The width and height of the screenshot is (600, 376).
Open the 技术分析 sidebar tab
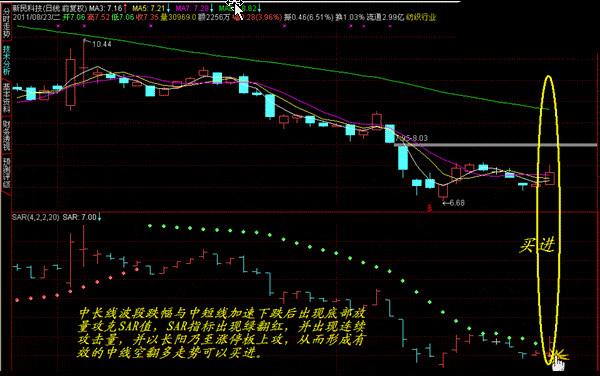6,60
